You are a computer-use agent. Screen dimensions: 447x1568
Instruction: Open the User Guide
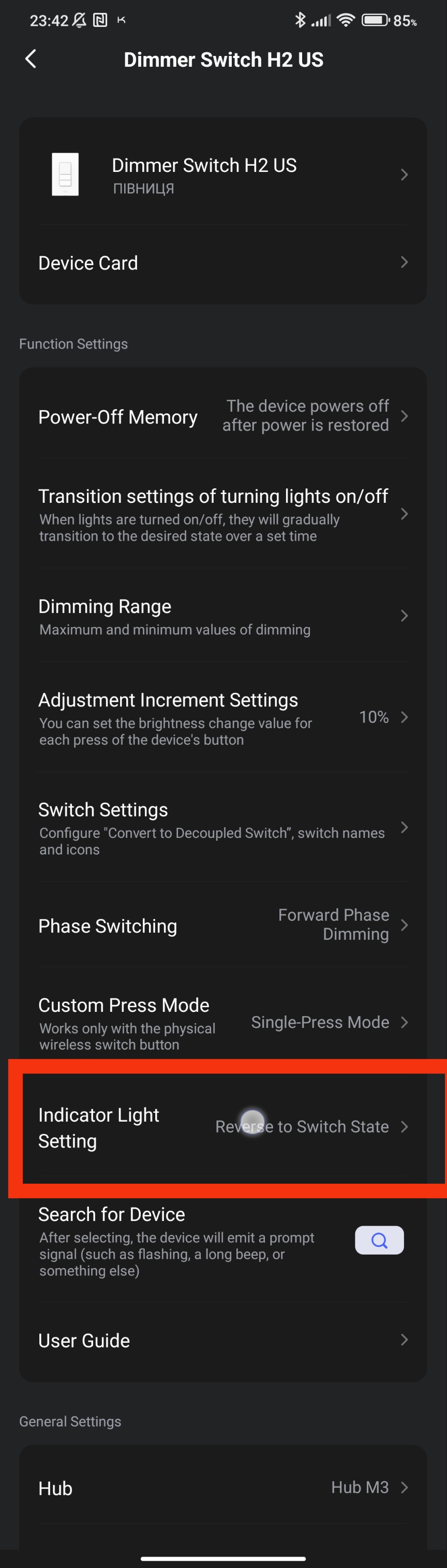(x=222, y=1340)
